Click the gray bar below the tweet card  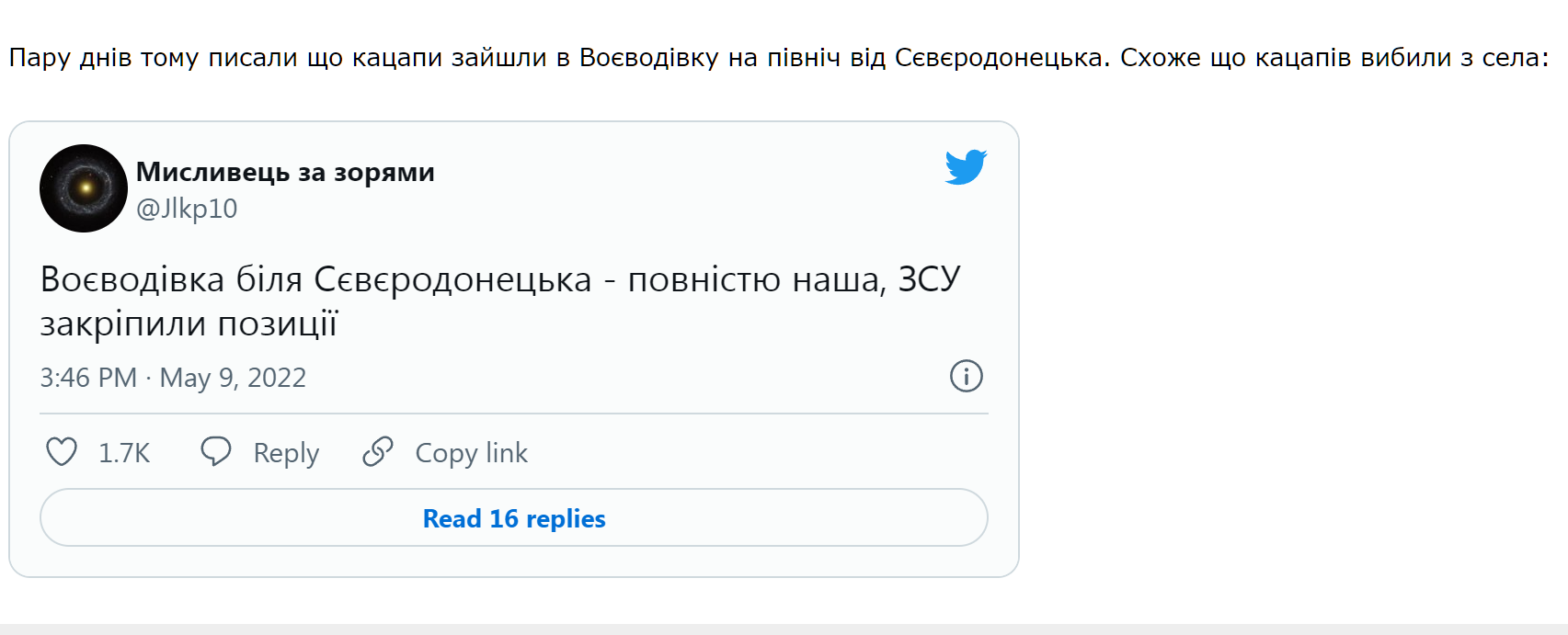(x=784, y=629)
